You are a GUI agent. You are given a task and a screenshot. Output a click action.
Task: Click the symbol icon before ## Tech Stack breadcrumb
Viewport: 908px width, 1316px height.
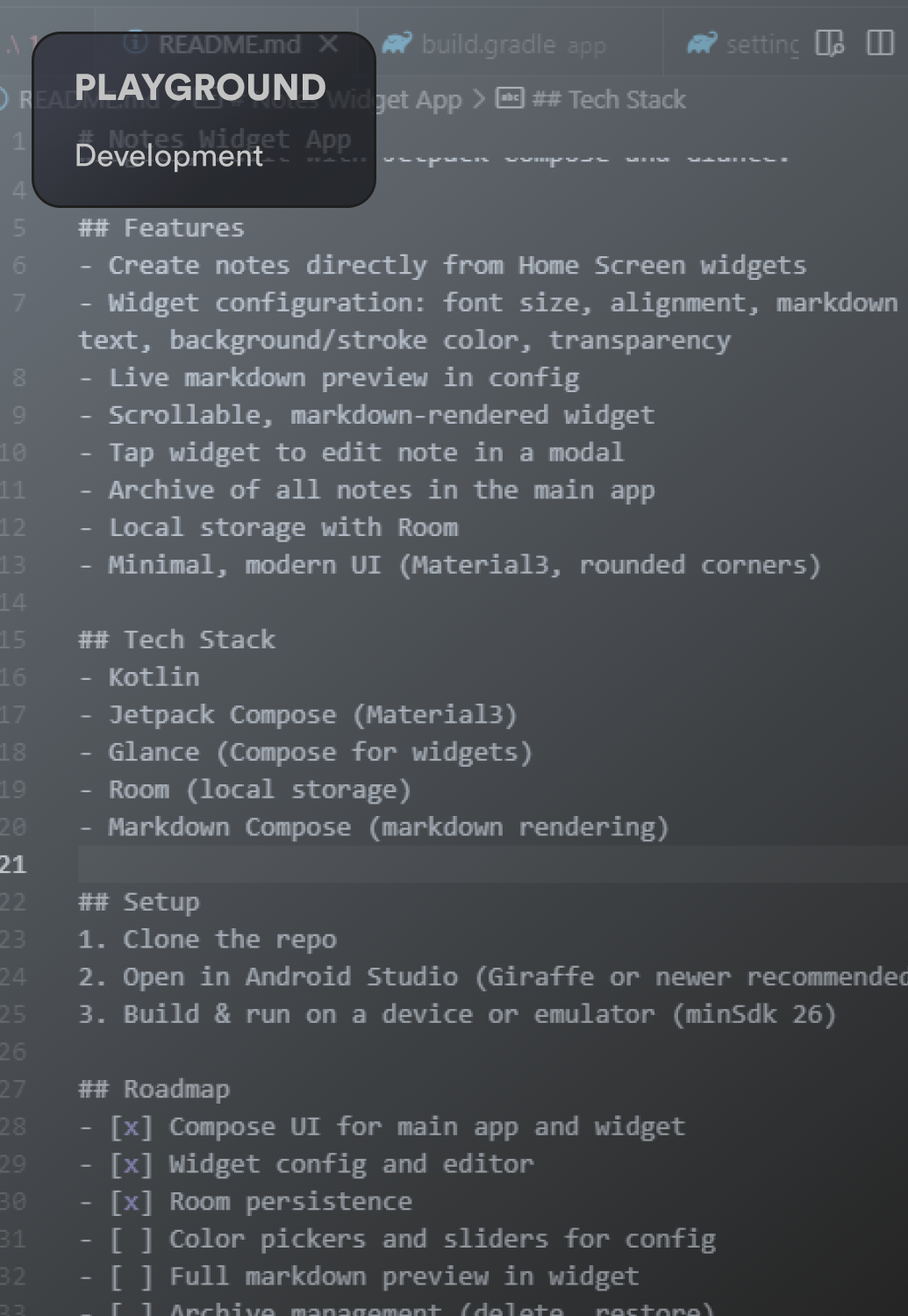[510, 99]
